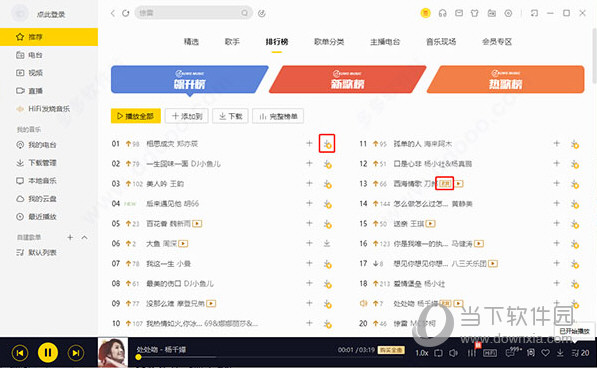Select the 排行榜 tab
The height and width of the screenshot is (368, 597).
coord(277,41)
